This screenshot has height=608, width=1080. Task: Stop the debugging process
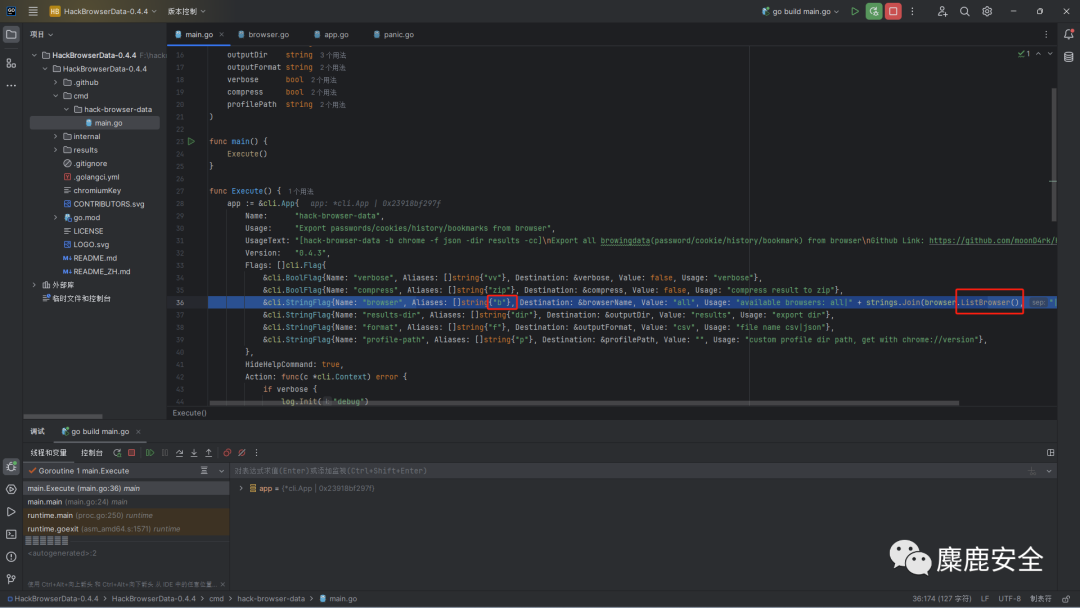pos(131,452)
